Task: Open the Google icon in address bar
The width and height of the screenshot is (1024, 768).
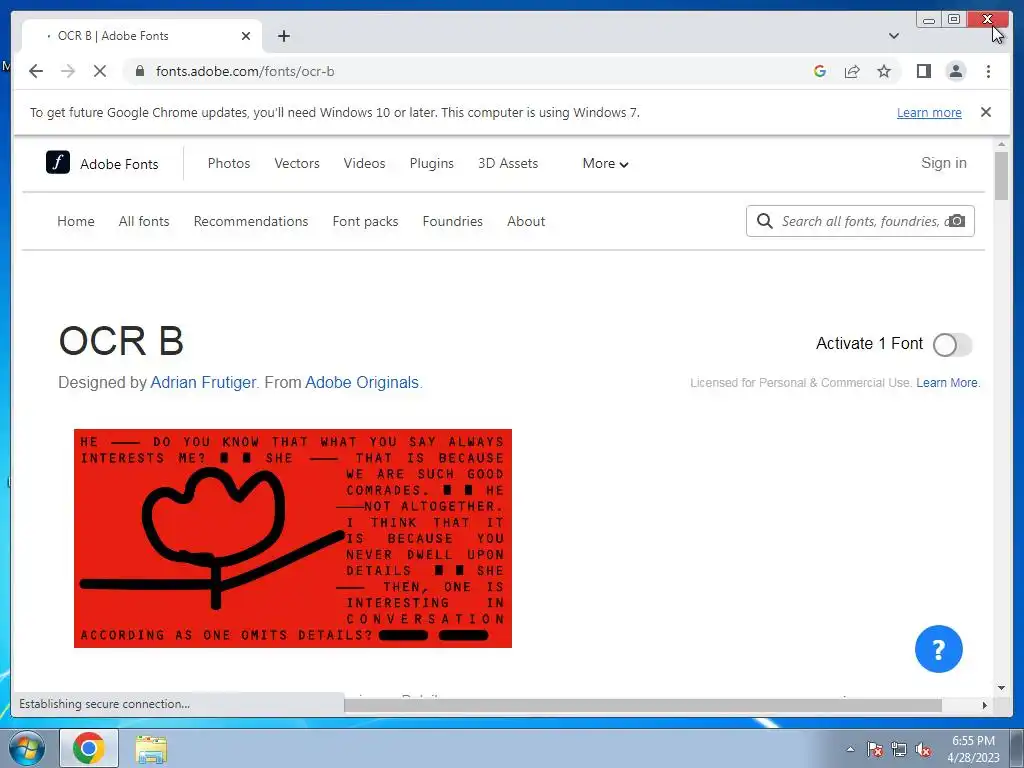Action: 820,71
